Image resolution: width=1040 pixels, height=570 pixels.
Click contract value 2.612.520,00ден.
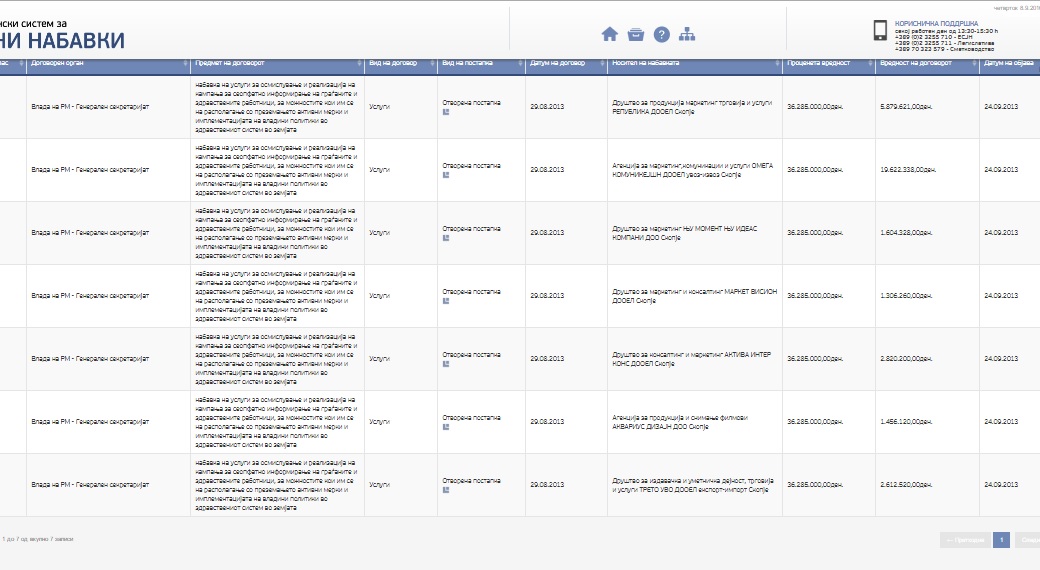click(906, 485)
